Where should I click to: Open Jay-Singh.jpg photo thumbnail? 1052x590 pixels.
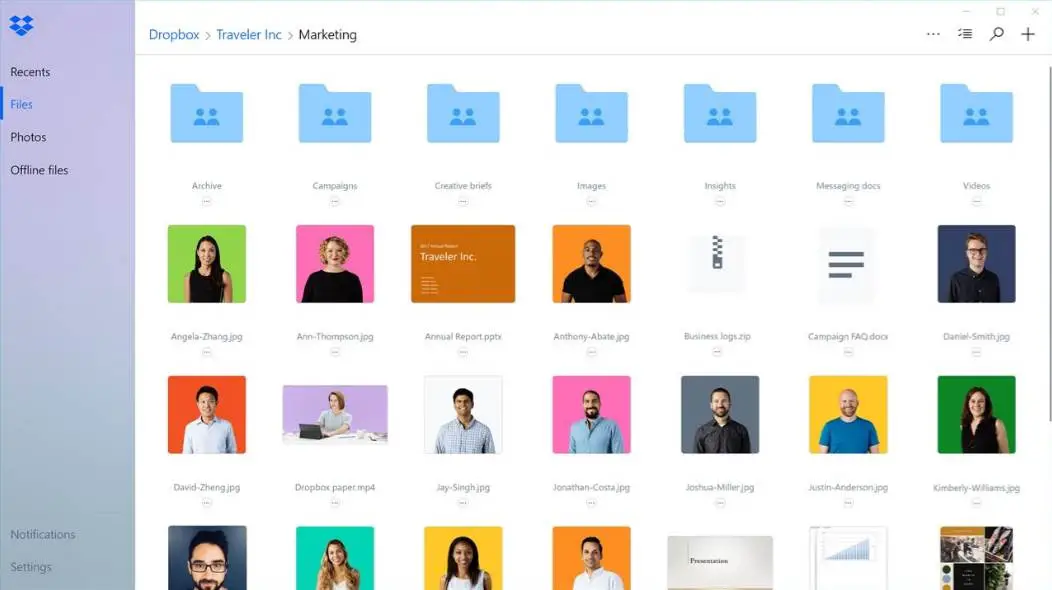click(463, 415)
